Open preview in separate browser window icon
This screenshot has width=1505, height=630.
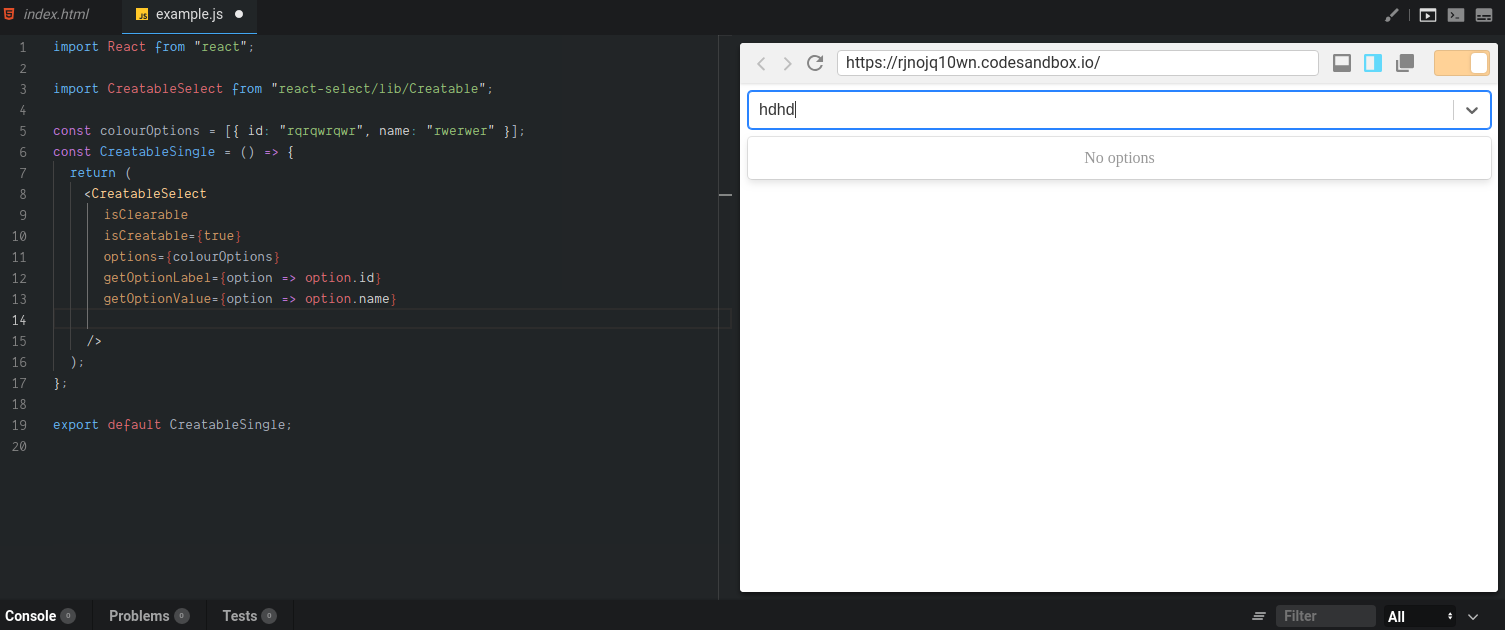click(1404, 62)
